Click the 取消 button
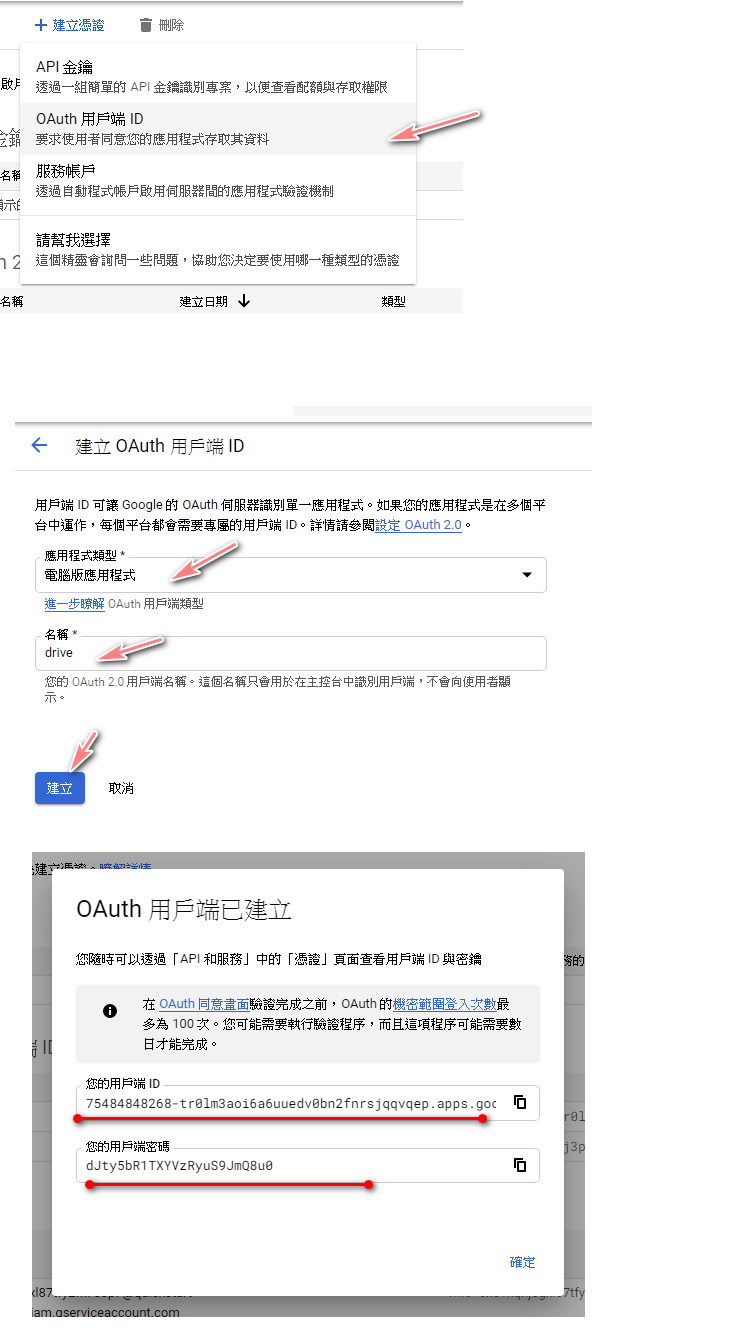This screenshot has height=1336, width=750. pos(121,788)
